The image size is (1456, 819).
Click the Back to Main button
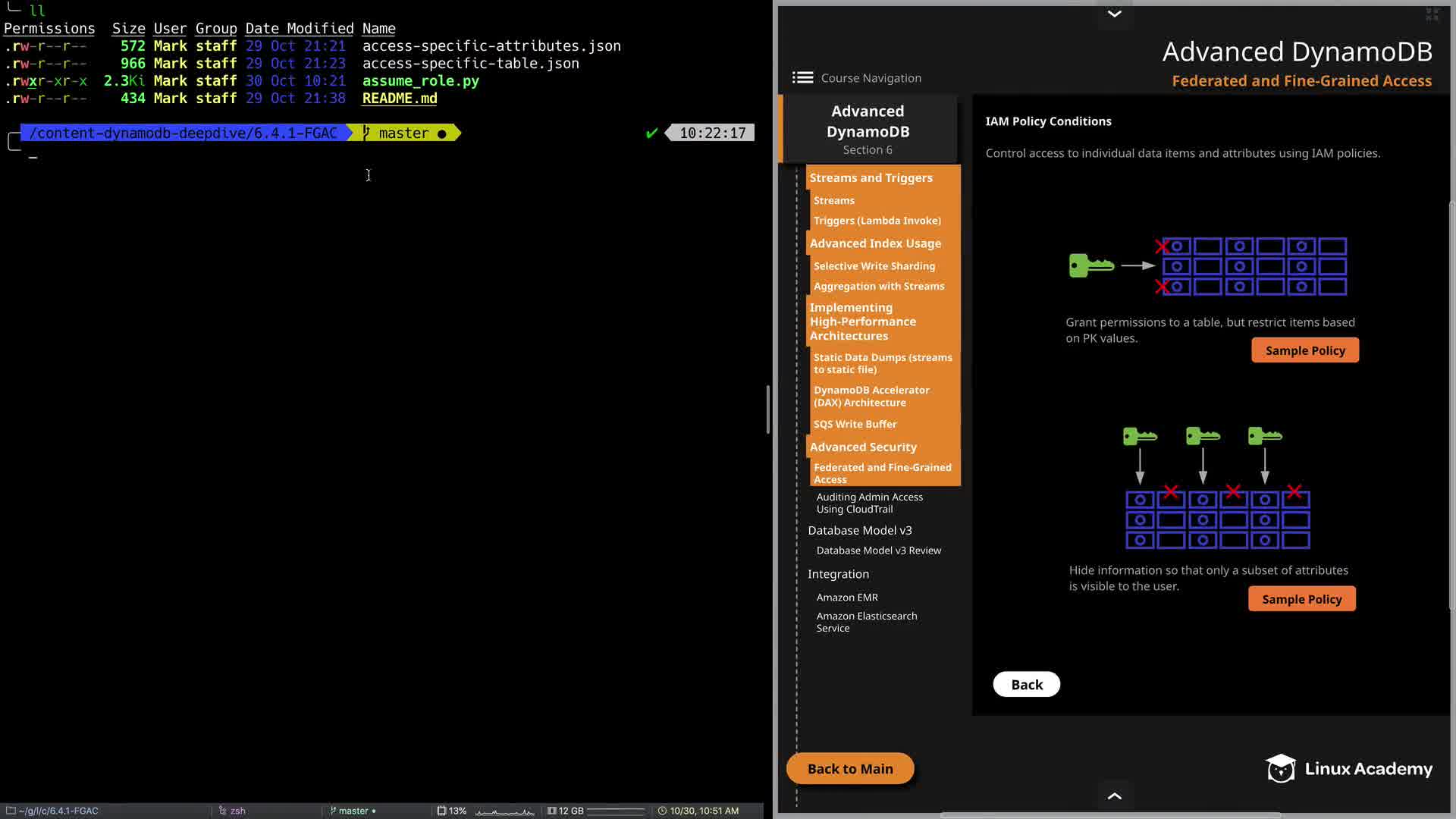[x=849, y=768]
